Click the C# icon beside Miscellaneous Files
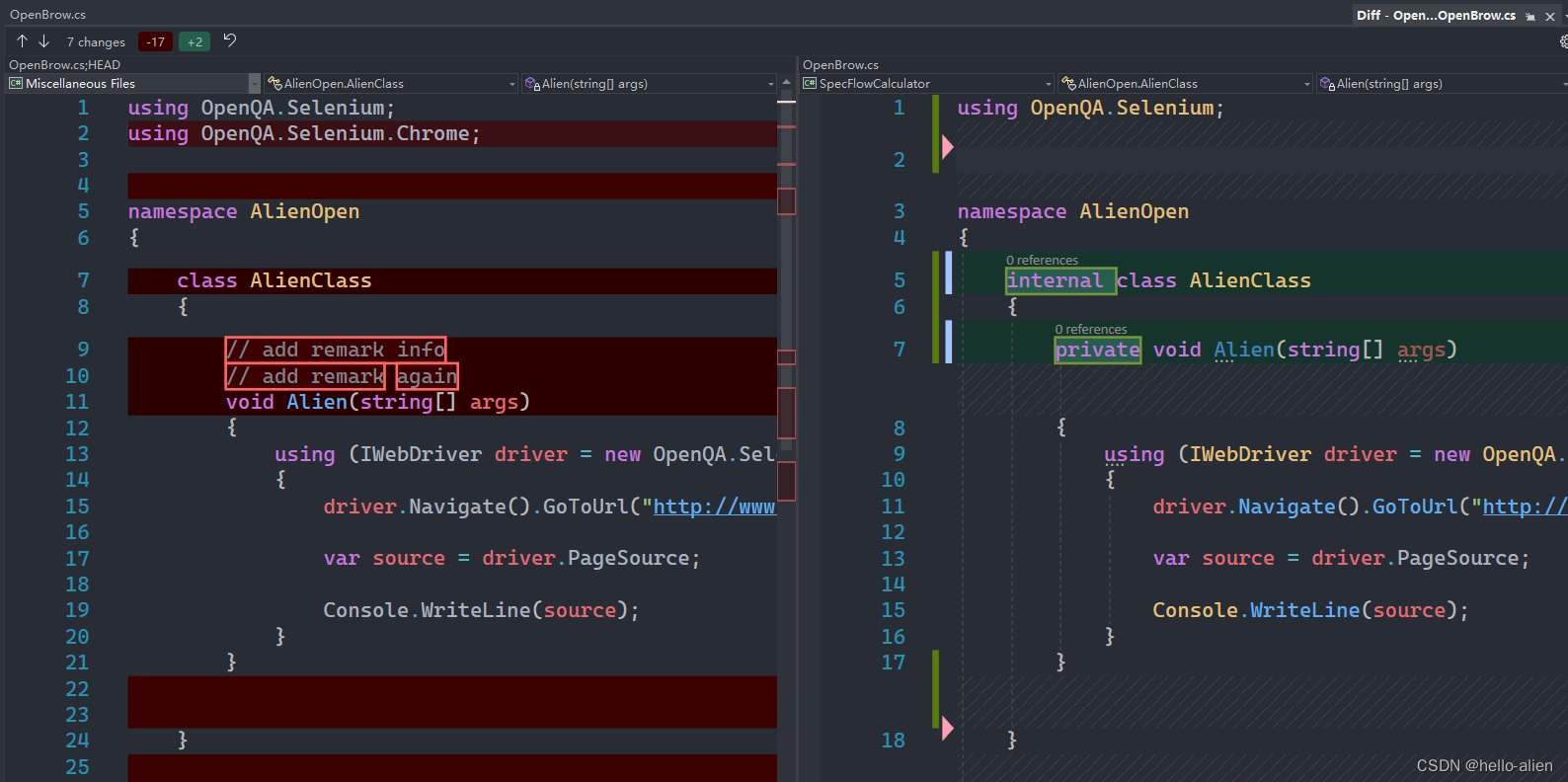 point(16,84)
